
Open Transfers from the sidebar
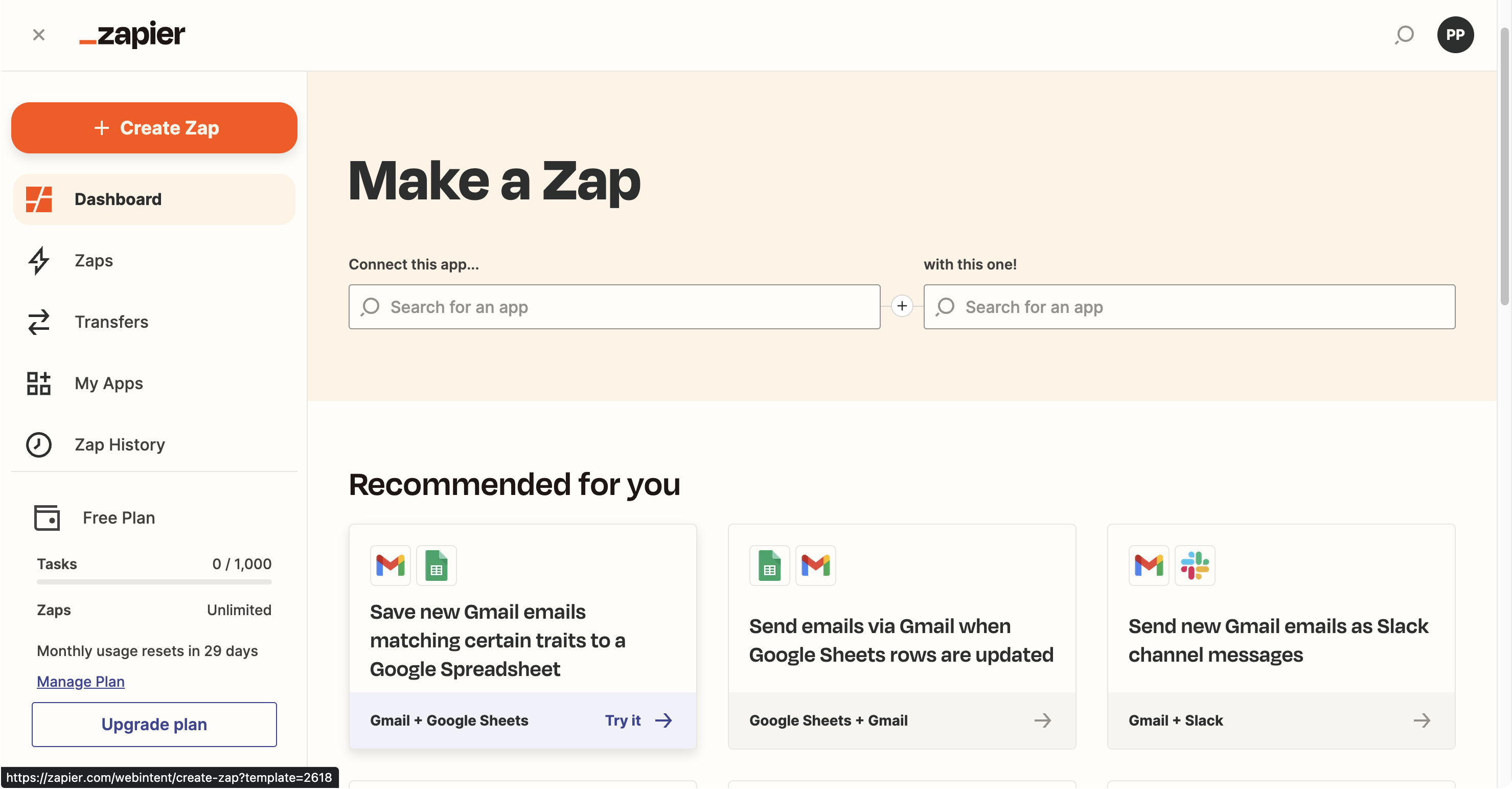[111, 322]
